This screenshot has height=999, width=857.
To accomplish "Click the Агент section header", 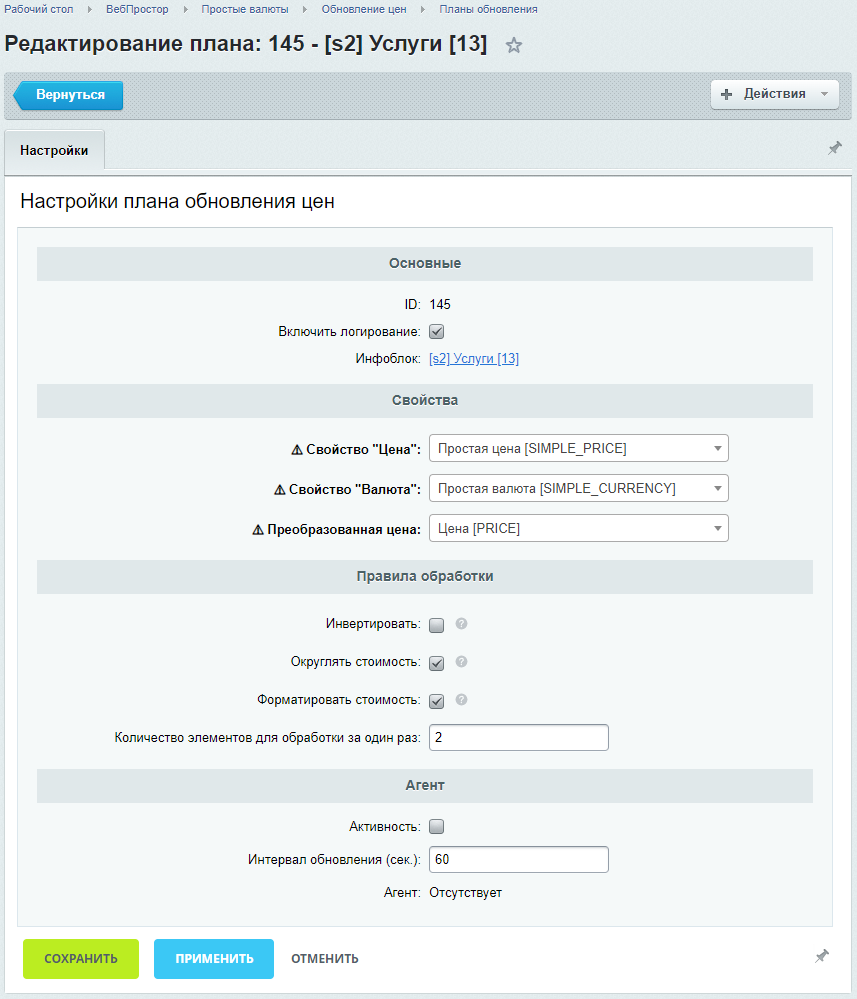I will point(425,786).
